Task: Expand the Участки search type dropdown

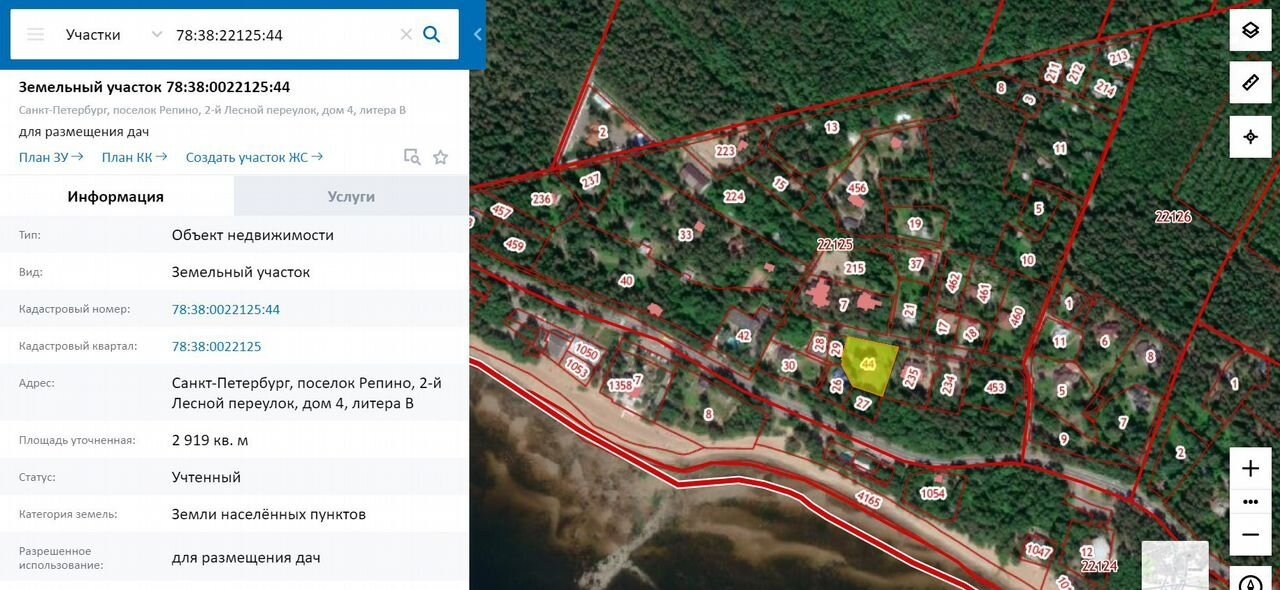Action: pyautogui.click(x=114, y=34)
